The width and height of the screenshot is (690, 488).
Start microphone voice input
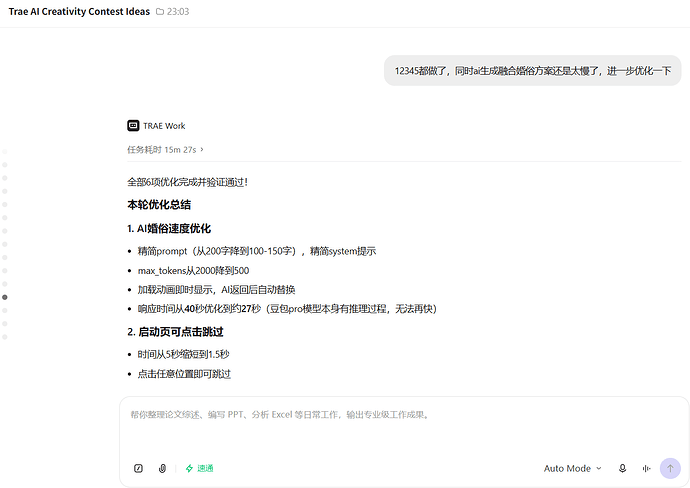pyautogui.click(x=622, y=468)
